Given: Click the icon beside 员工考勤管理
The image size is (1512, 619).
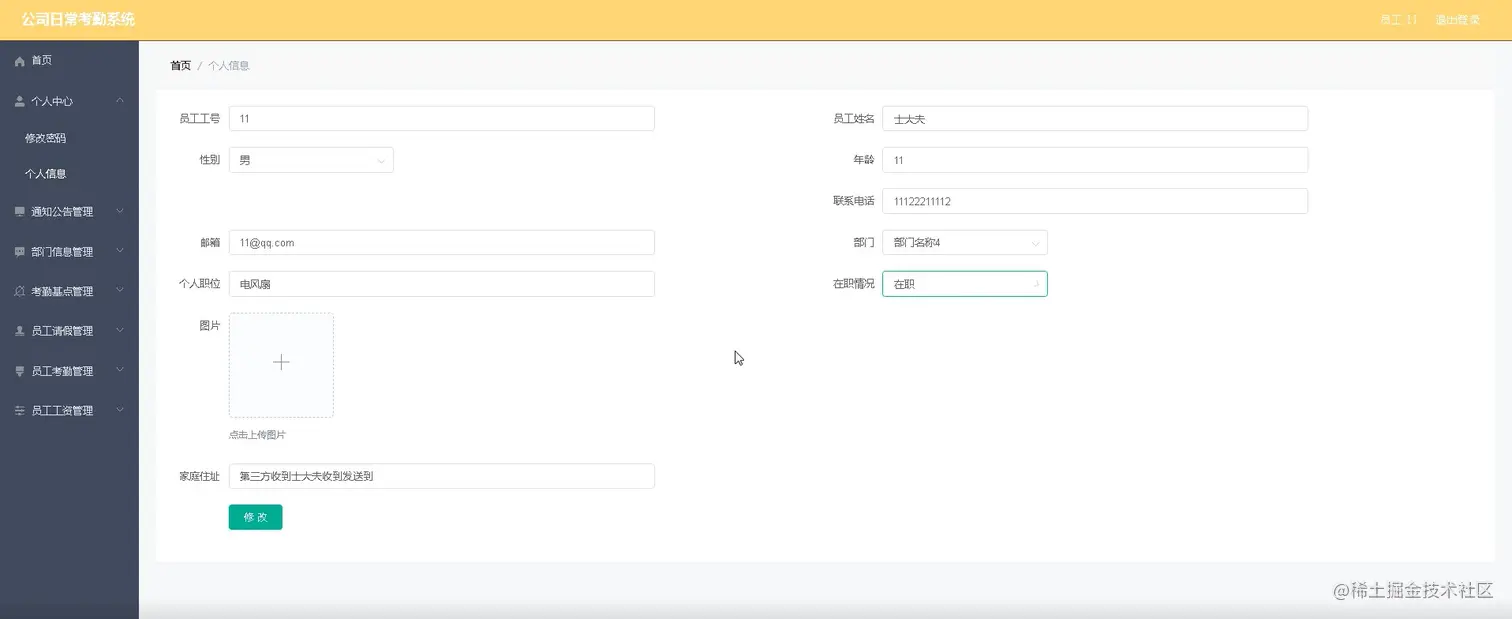Looking at the screenshot, I should click(x=20, y=371).
